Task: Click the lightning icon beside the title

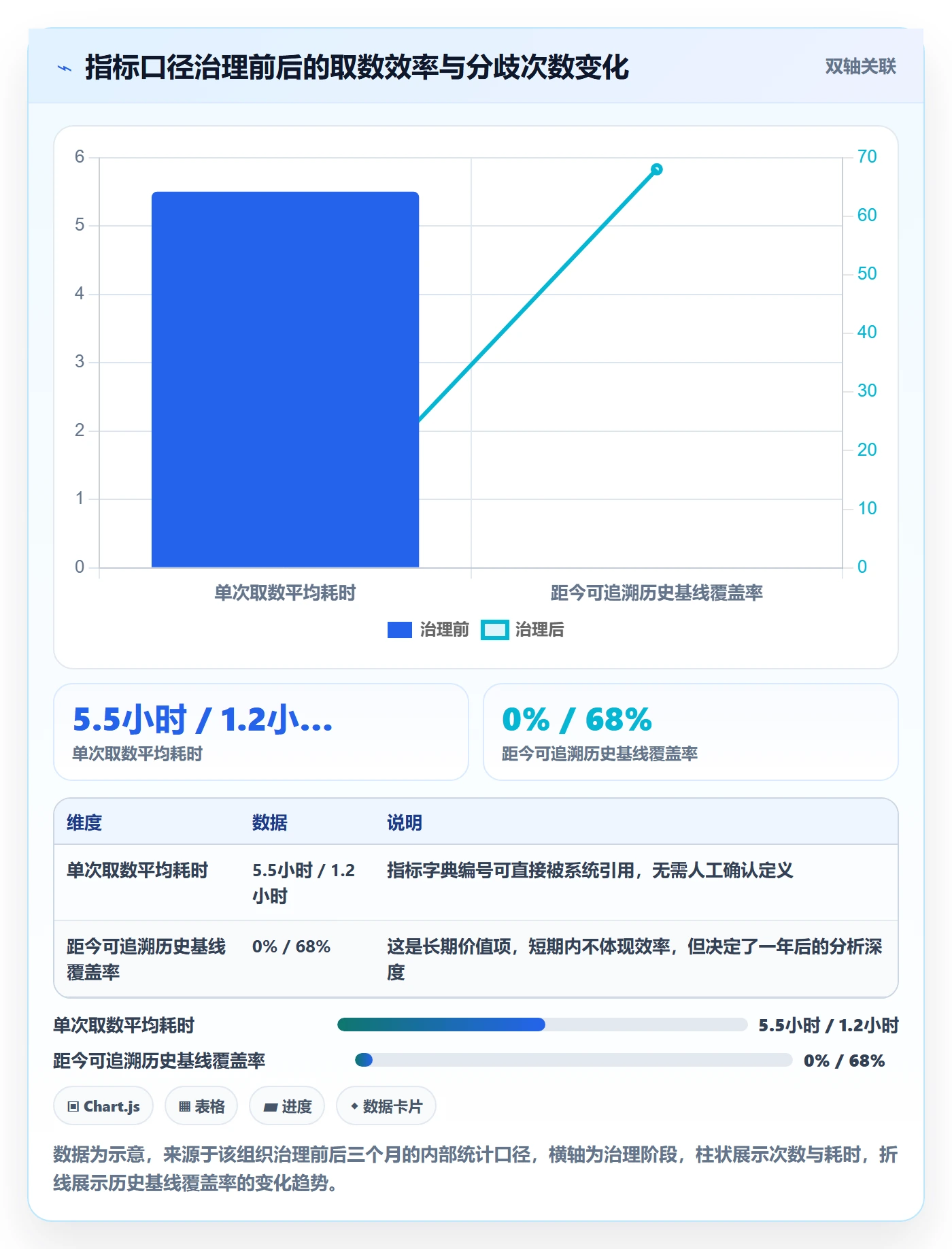Action: coord(65,68)
